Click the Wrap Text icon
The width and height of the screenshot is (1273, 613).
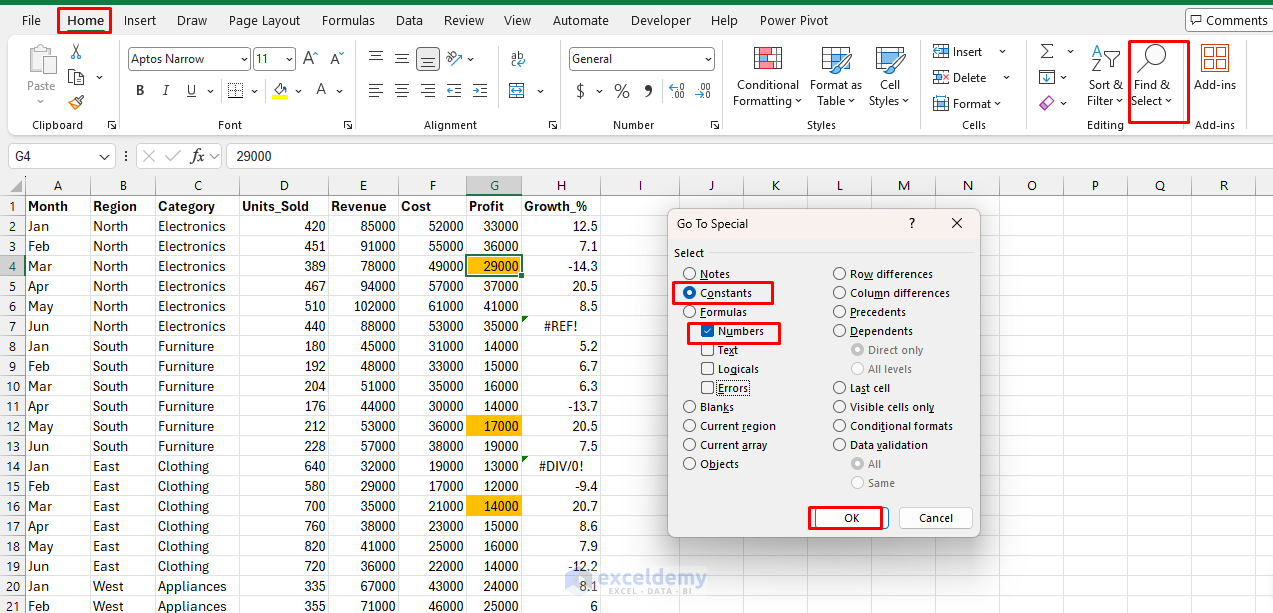[x=518, y=59]
